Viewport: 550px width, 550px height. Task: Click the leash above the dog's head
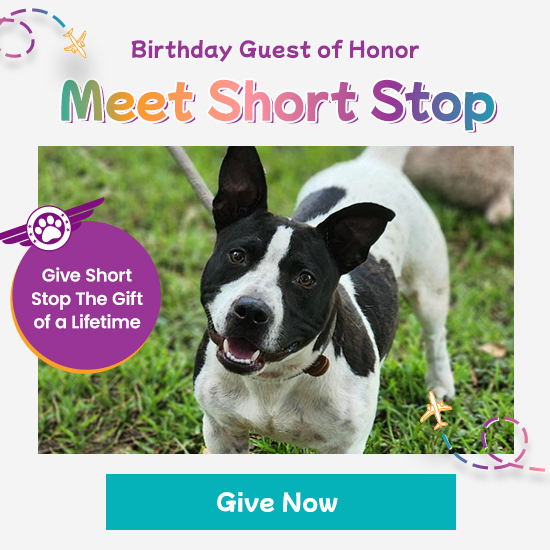[x=191, y=175]
